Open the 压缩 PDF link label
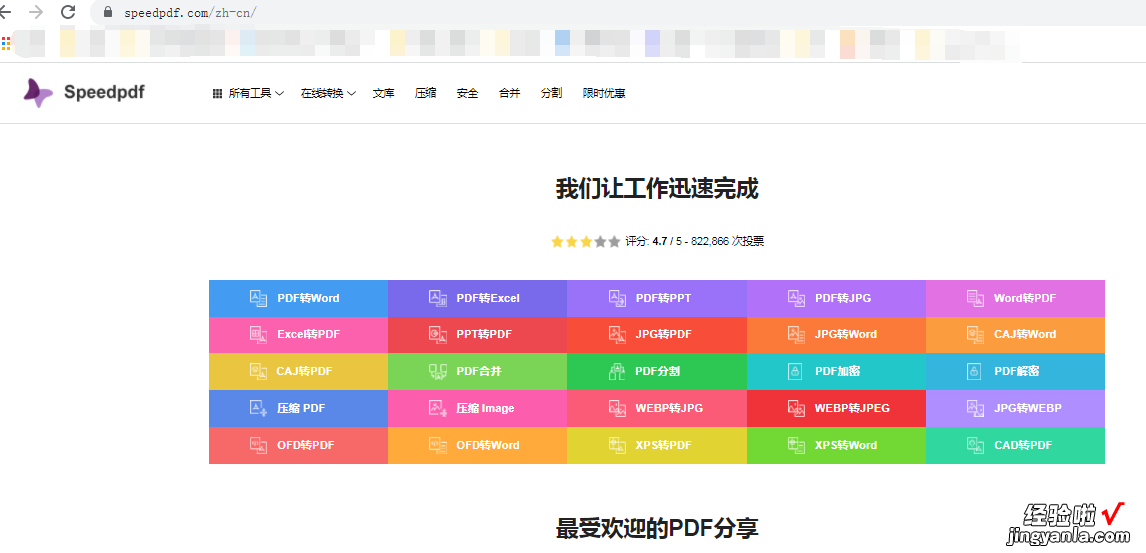The height and width of the screenshot is (553, 1146). [x=301, y=408]
